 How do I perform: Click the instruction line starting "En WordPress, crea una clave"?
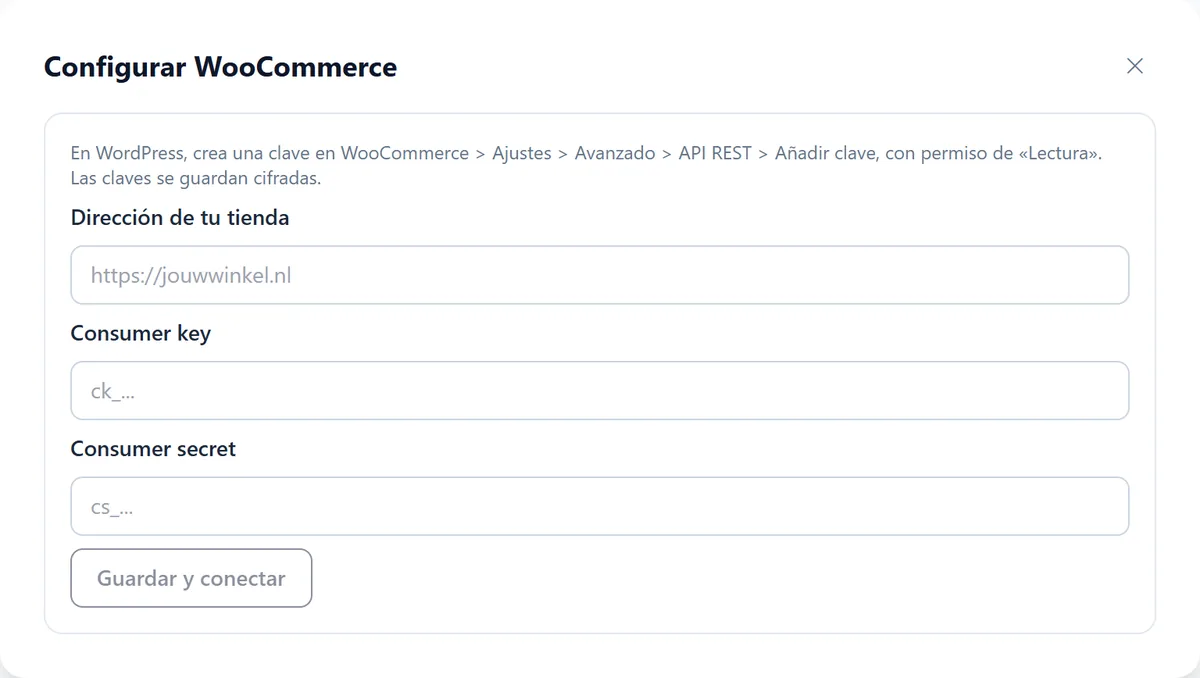coord(586,154)
